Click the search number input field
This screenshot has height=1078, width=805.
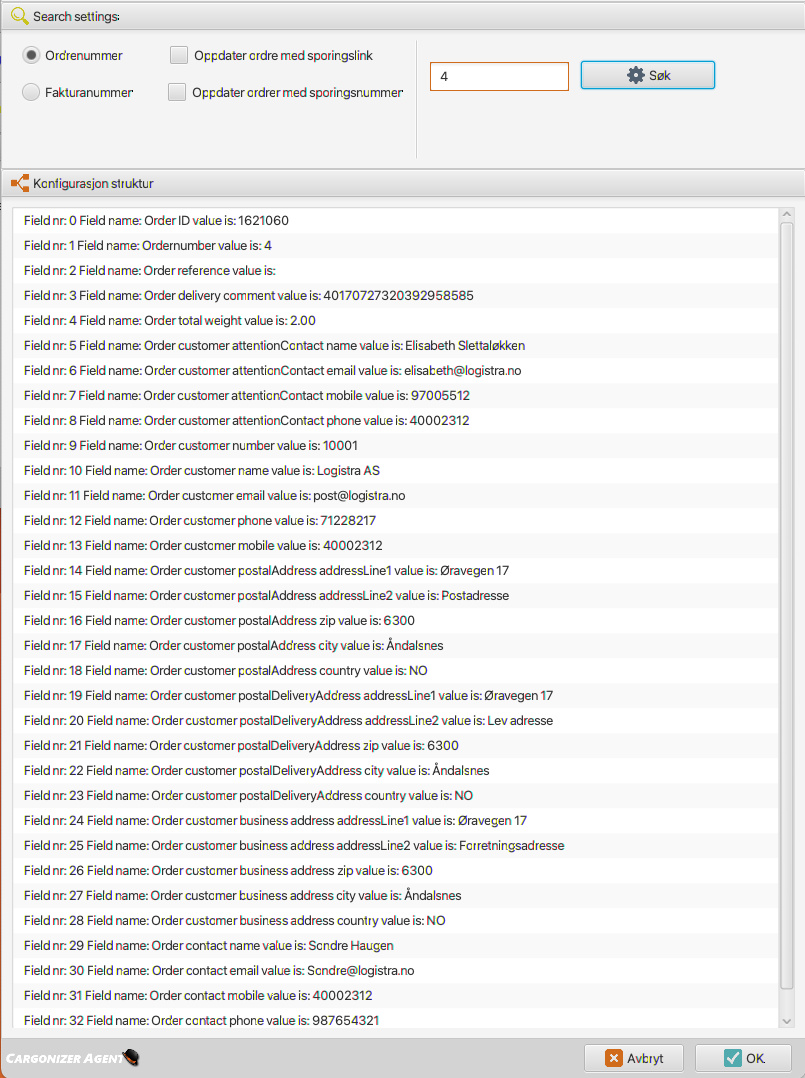[x=499, y=76]
